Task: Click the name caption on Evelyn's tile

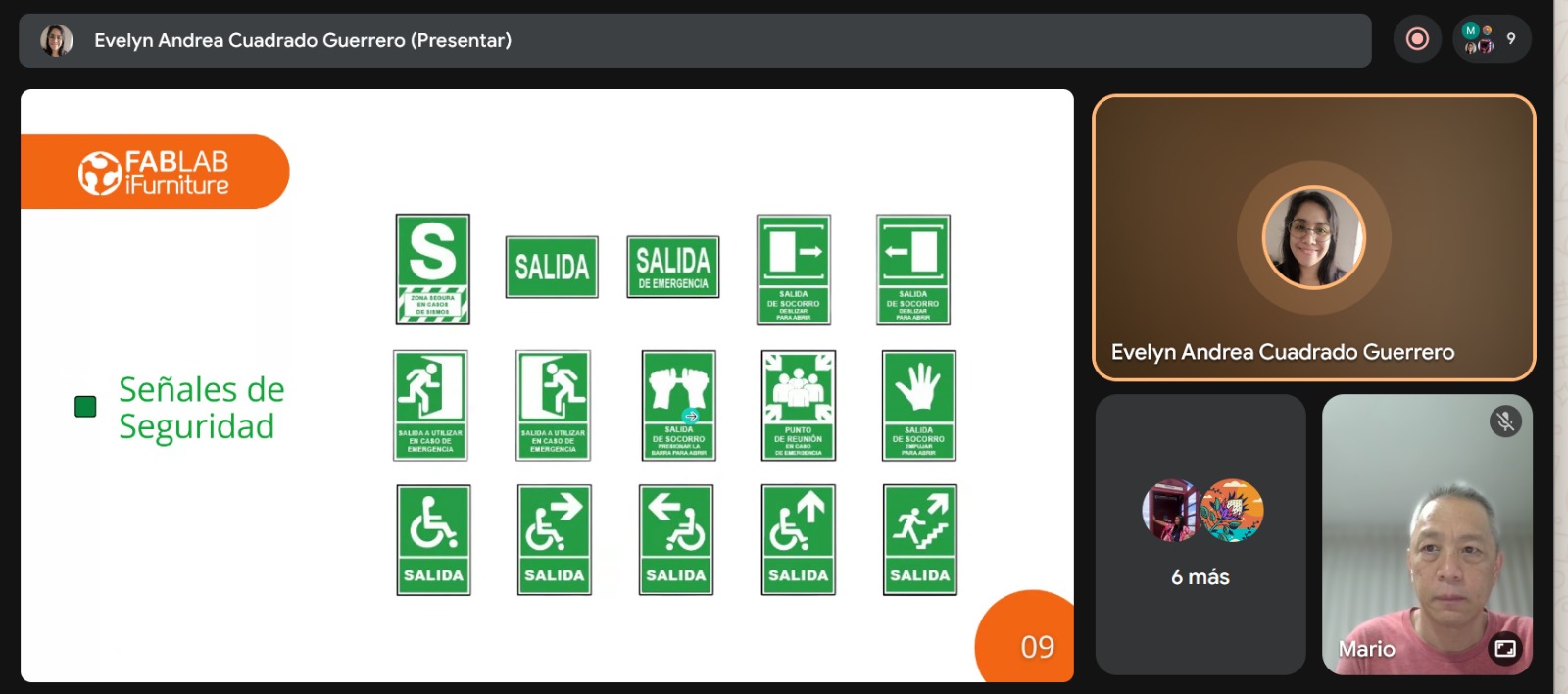Action: [x=1283, y=352]
